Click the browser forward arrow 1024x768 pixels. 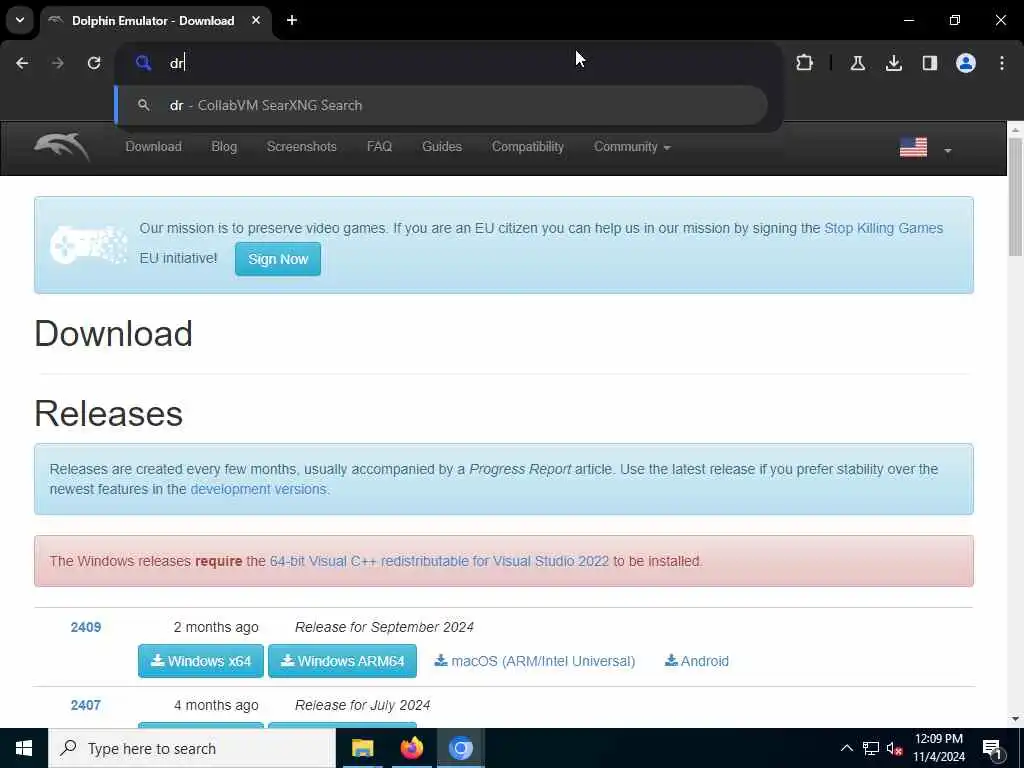click(x=58, y=63)
